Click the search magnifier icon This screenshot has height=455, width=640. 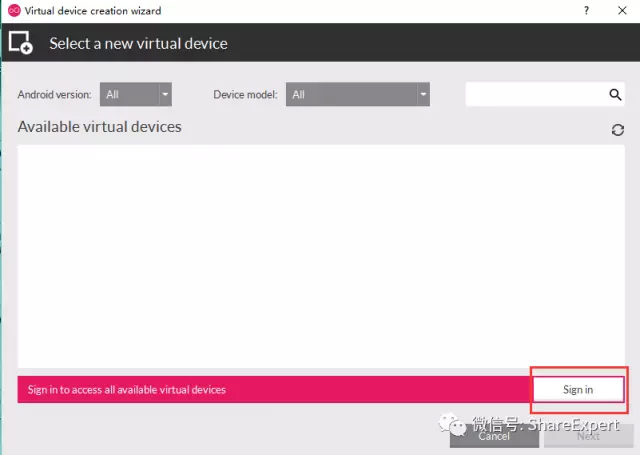pos(615,95)
